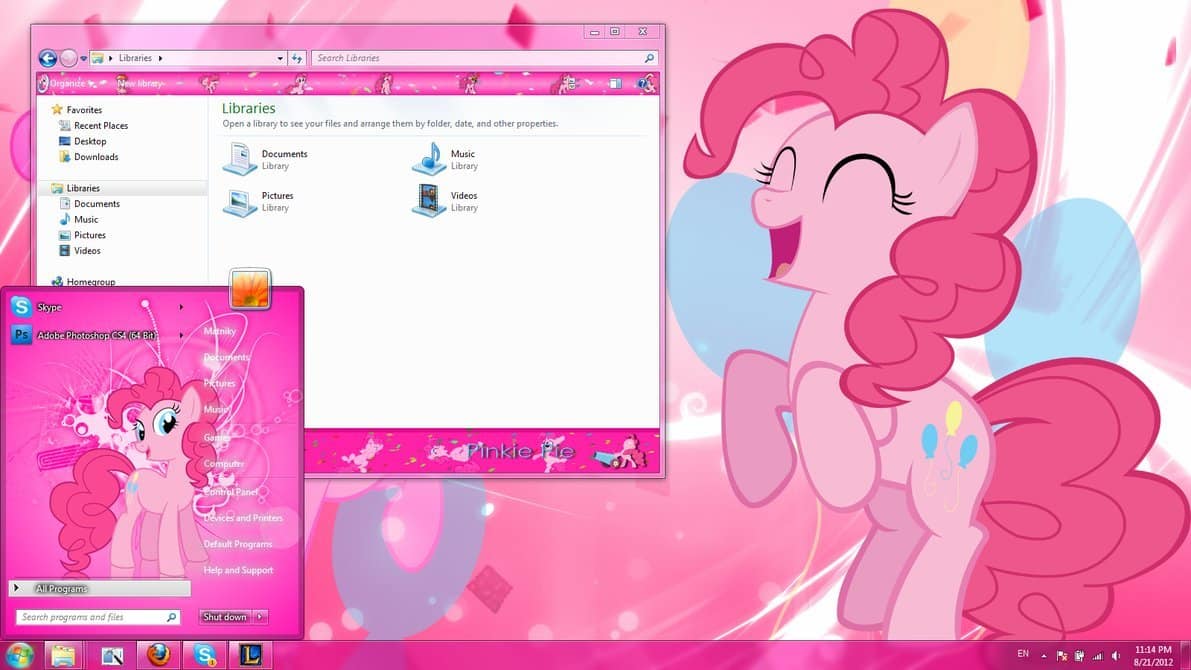Open the volume icon in system tray
1191x670 pixels.
click(1117, 655)
